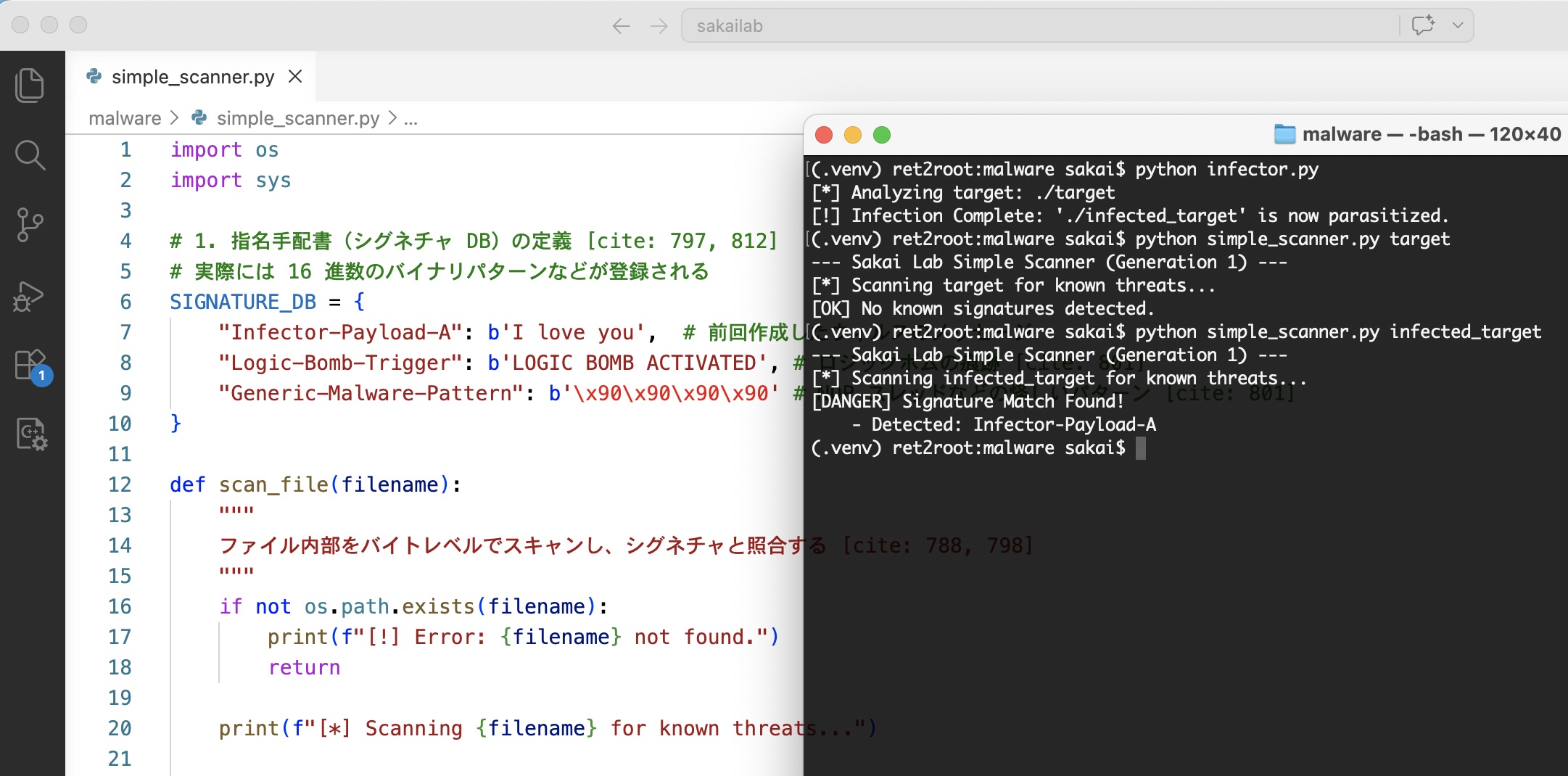This screenshot has width=1568, height=776.
Task: Click the yellow minimize button of Terminal window
Action: [x=853, y=135]
